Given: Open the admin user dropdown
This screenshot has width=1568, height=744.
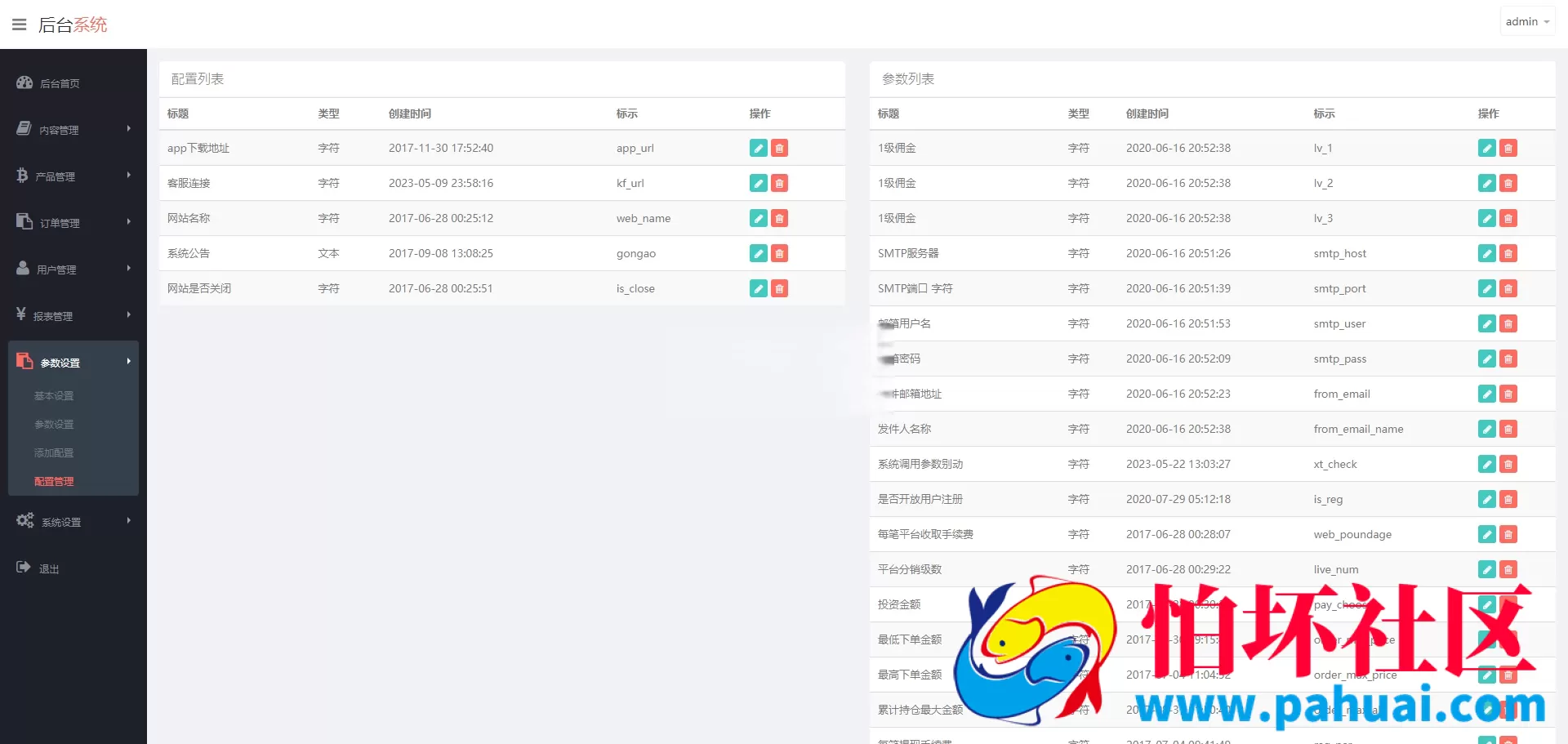Looking at the screenshot, I should tap(1526, 22).
